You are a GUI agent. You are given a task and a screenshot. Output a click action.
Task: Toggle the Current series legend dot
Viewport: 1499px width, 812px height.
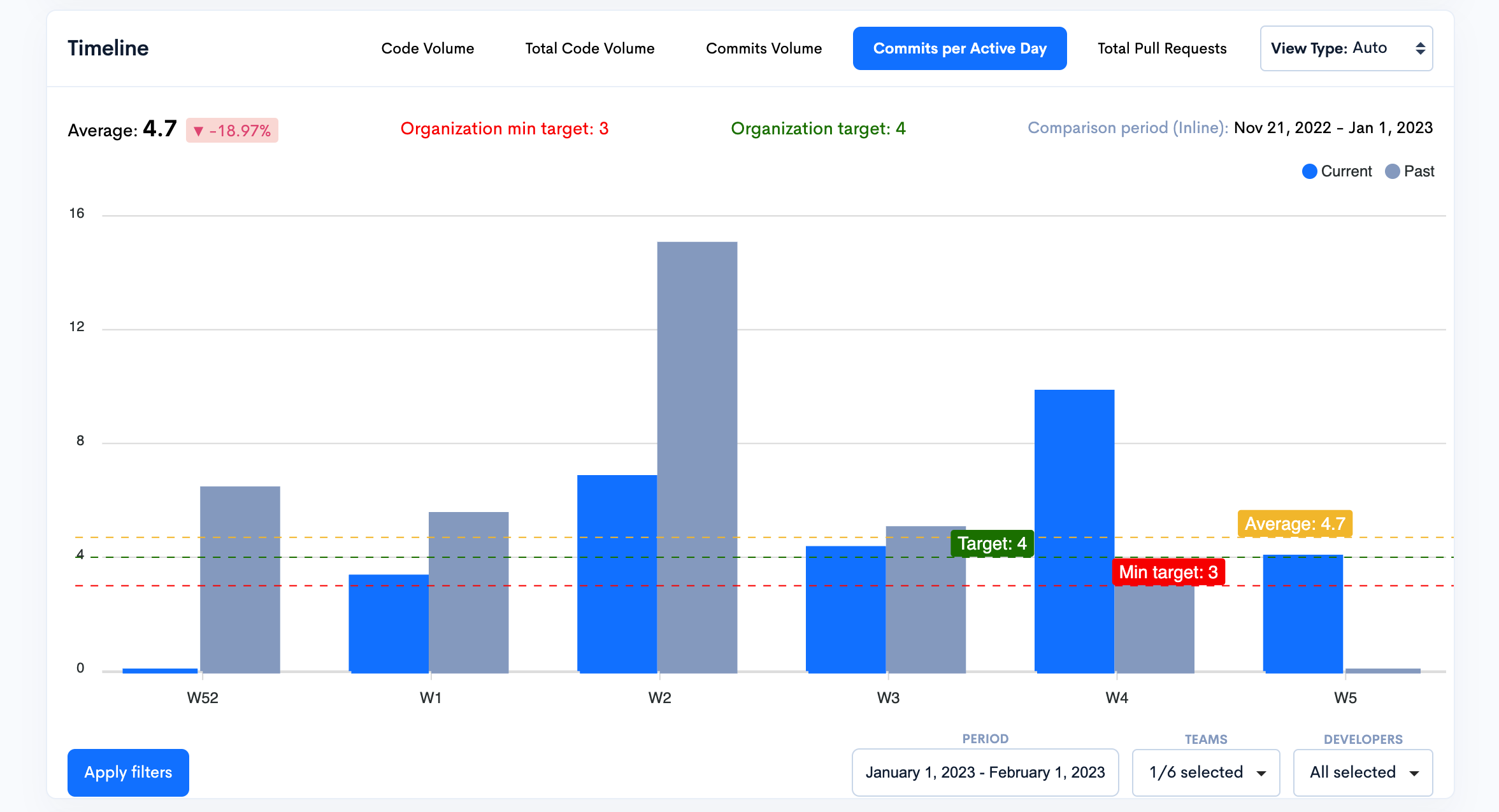[1309, 171]
